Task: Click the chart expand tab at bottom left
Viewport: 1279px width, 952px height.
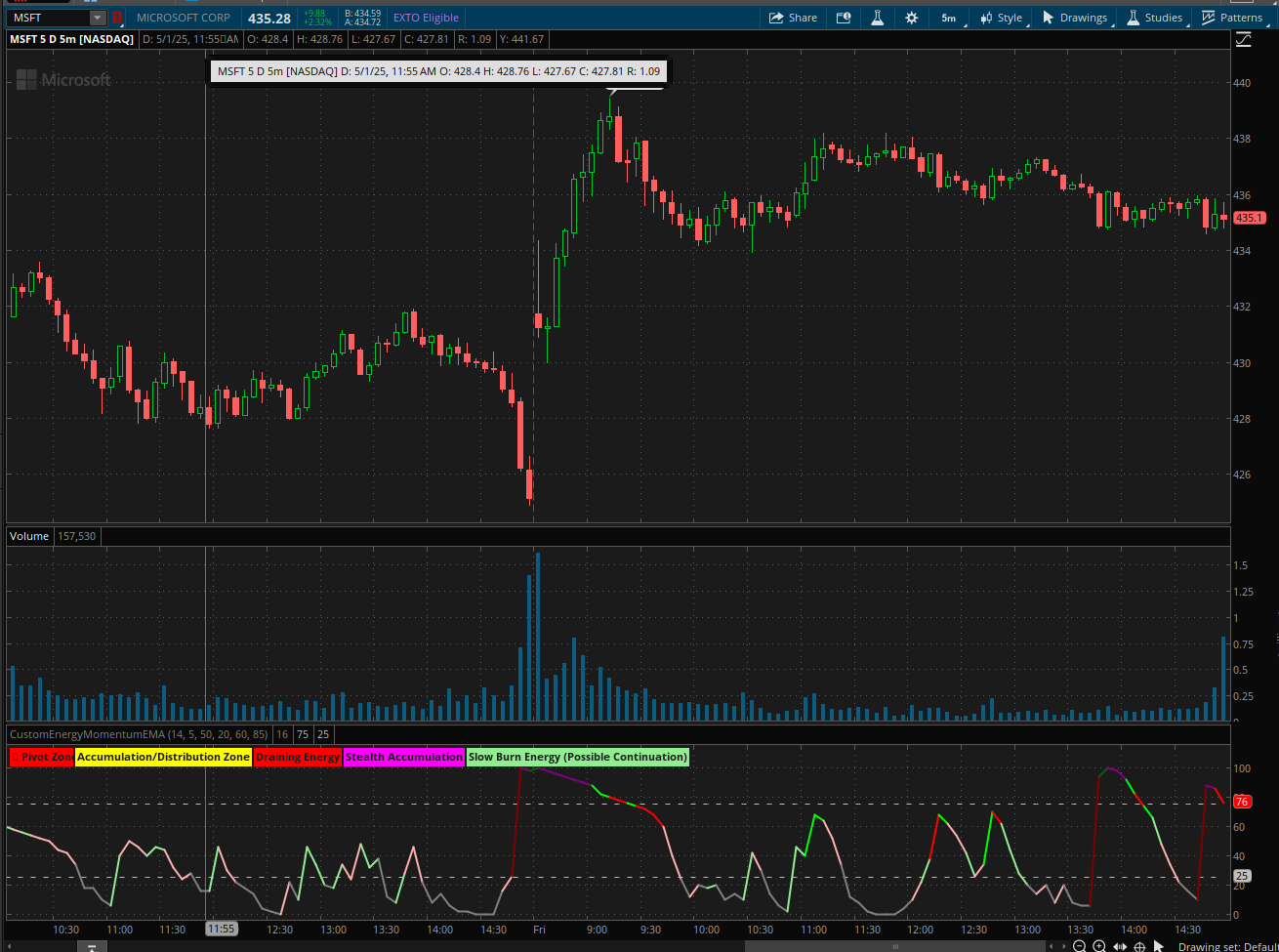Action: coord(91,946)
